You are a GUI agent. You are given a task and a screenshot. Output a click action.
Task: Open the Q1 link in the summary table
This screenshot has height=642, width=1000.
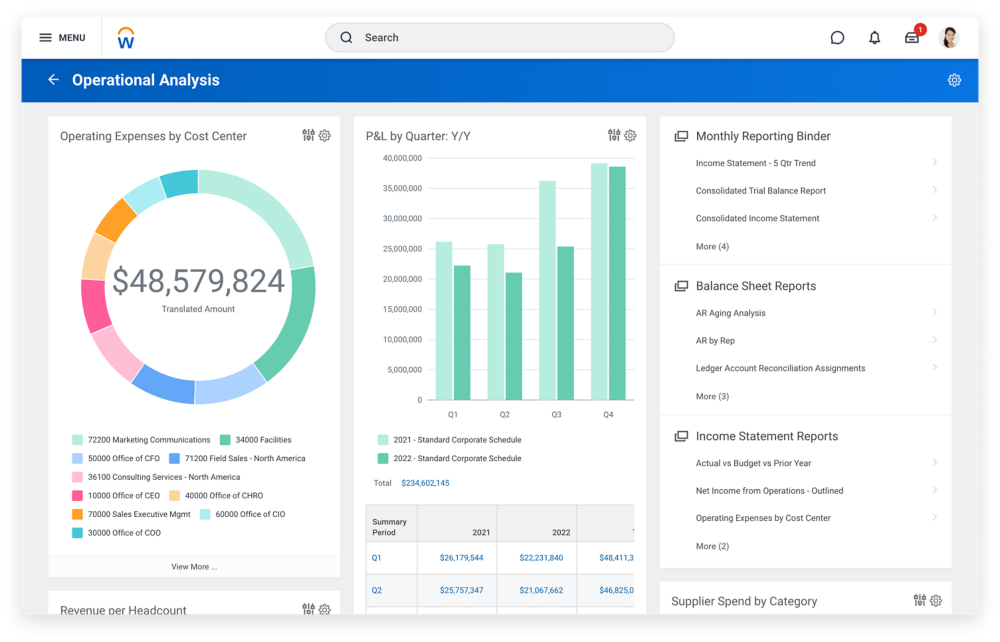click(x=374, y=558)
